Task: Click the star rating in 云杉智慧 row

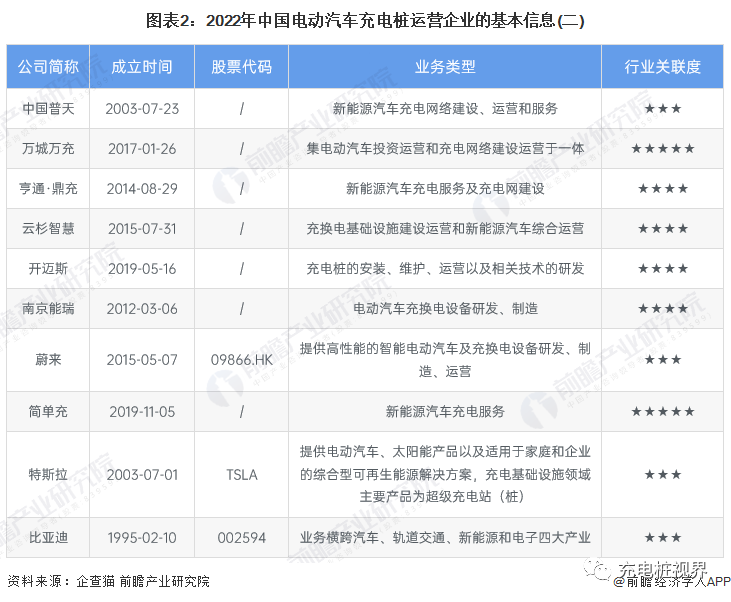Action: pos(662,229)
